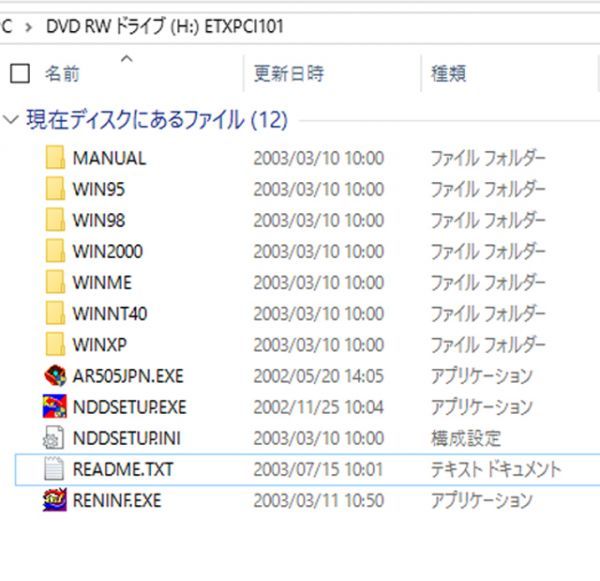Click the アプリケーション type for RENINF.EXE
The image size is (600, 581).
pos(482,500)
